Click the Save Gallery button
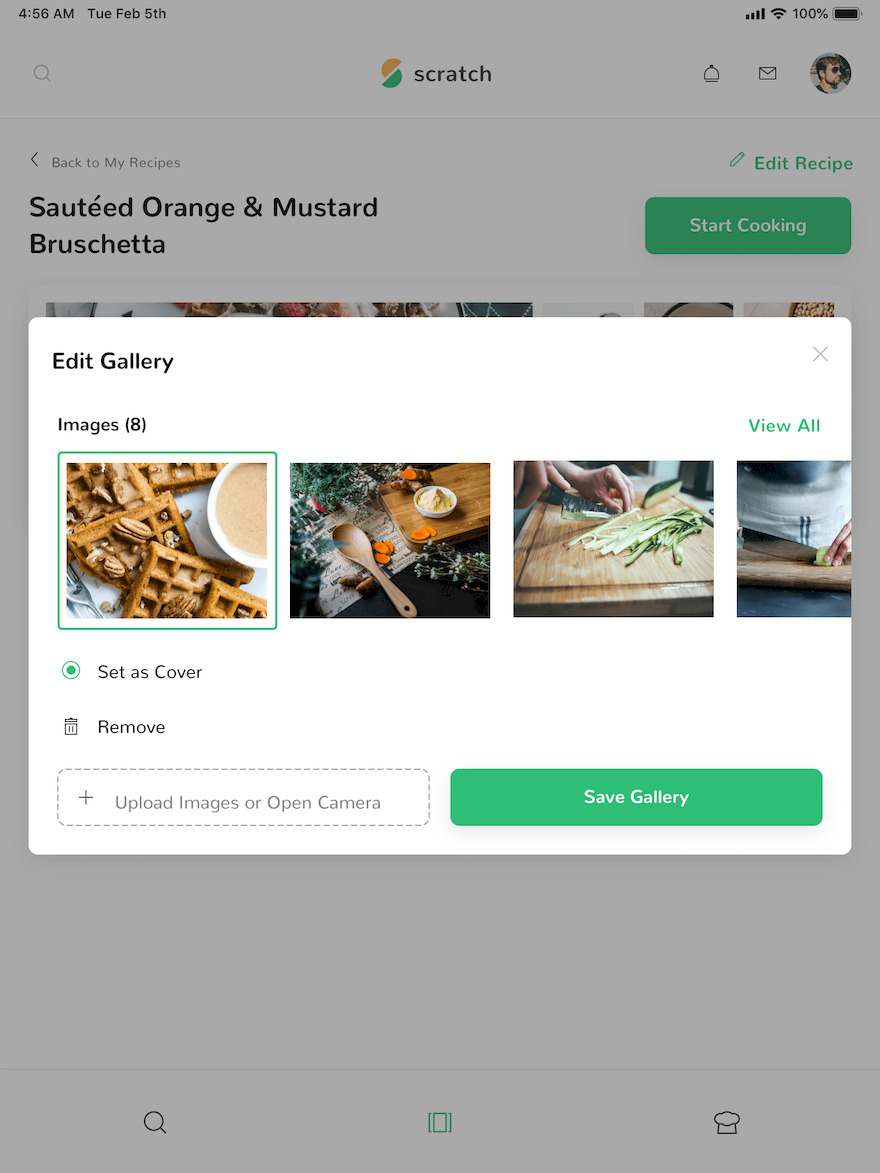 [x=636, y=797]
